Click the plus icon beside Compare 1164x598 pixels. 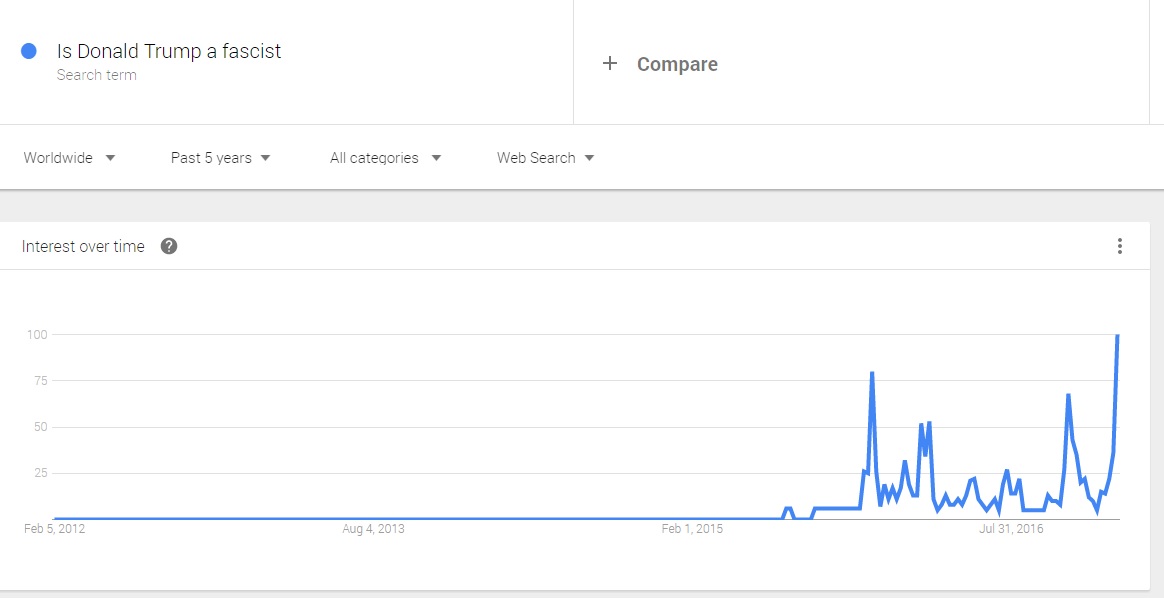[609, 64]
